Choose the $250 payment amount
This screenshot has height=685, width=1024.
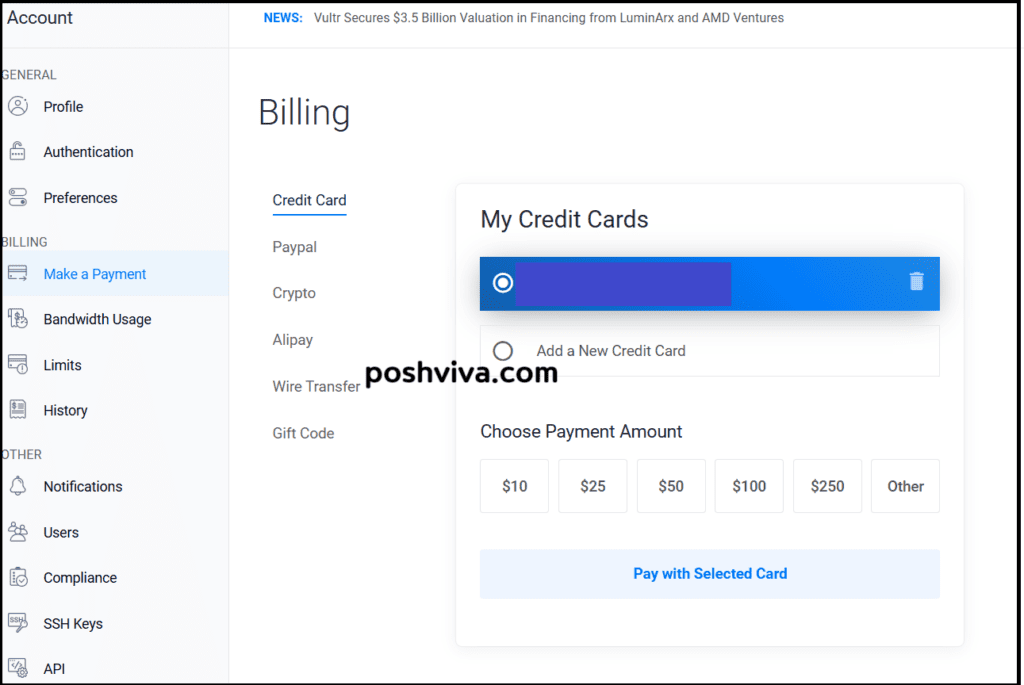(x=827, y=486)
